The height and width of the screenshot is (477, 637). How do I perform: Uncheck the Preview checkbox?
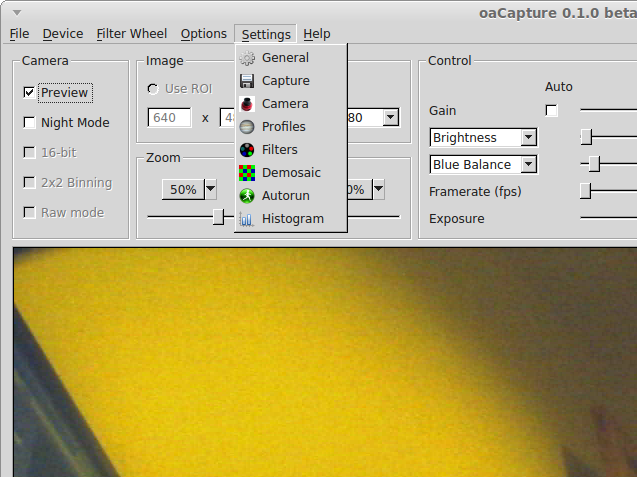29,93
